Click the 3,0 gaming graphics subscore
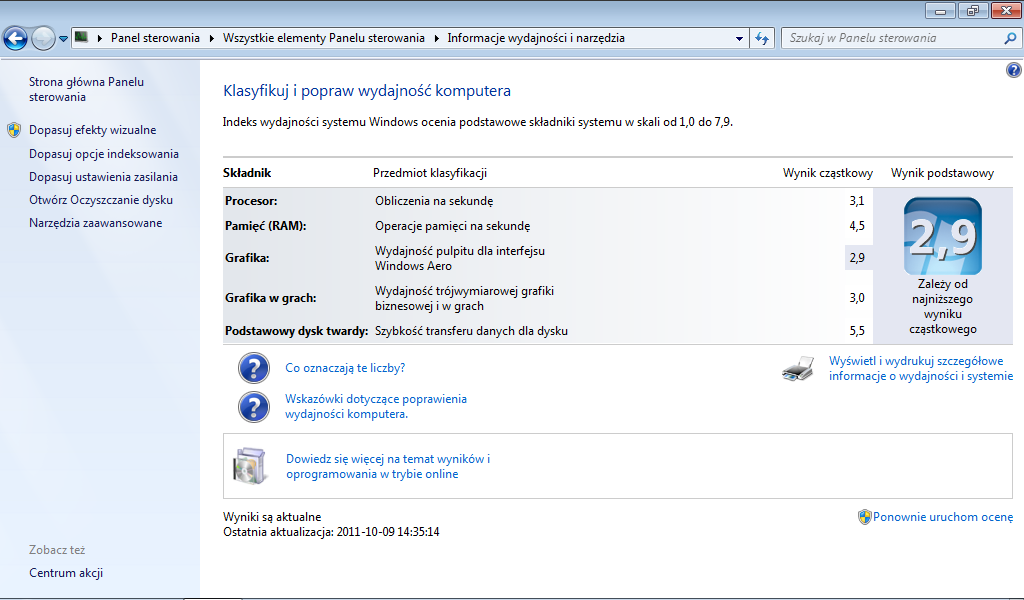 click(857, 298)
